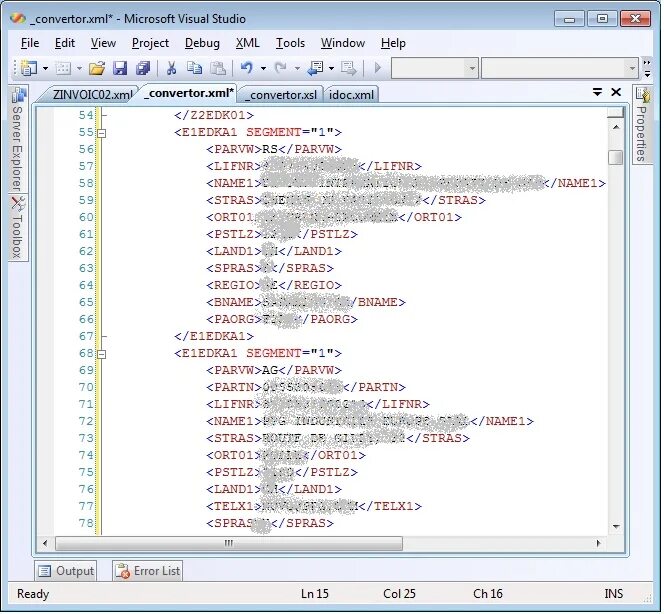Click the vertical scrollbar thumb
Screen dimensions: 664x614
[616, 157]
